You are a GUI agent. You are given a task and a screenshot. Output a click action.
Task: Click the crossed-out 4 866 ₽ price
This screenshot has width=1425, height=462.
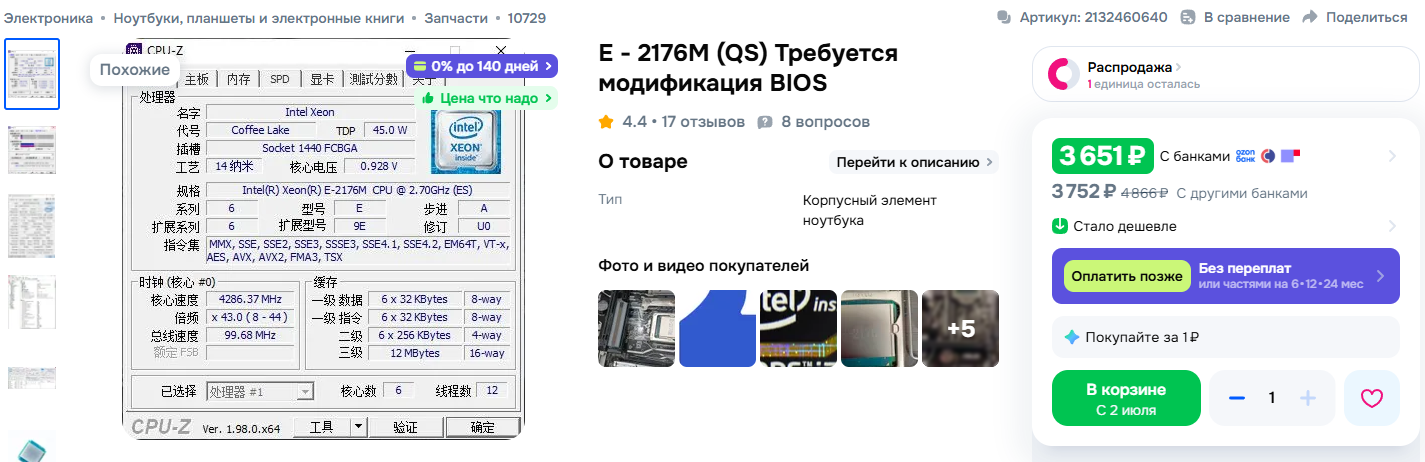pyautogui.click(x=1144, y=193)
